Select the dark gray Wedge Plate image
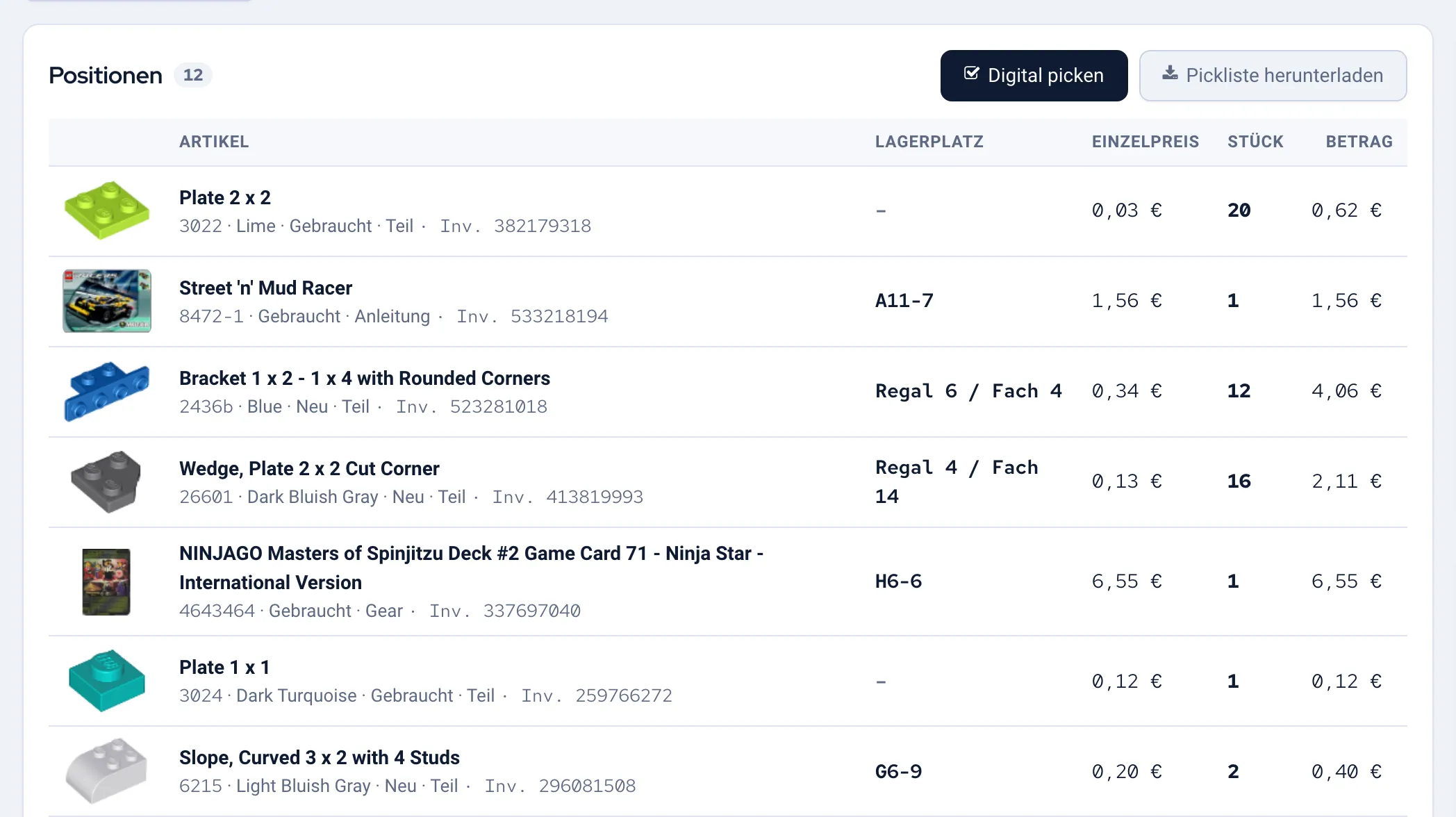Screen dimensions: 1456x817 coord(107,481)
